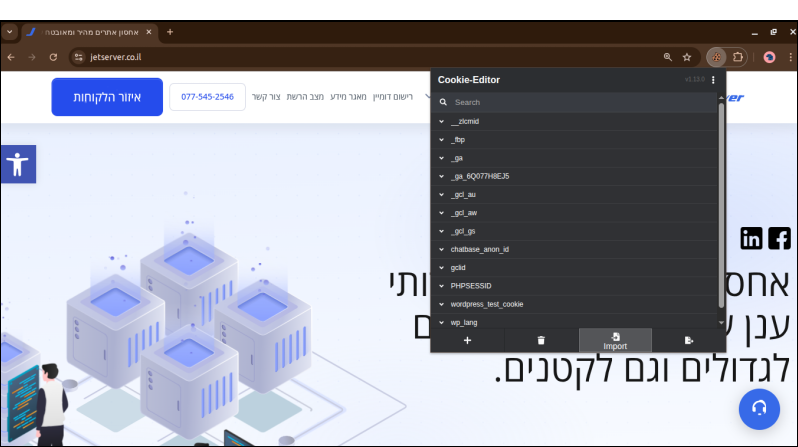798x447 pixels.
Task: Go forward with the forward arrow
Action: [x=32, y=57]
